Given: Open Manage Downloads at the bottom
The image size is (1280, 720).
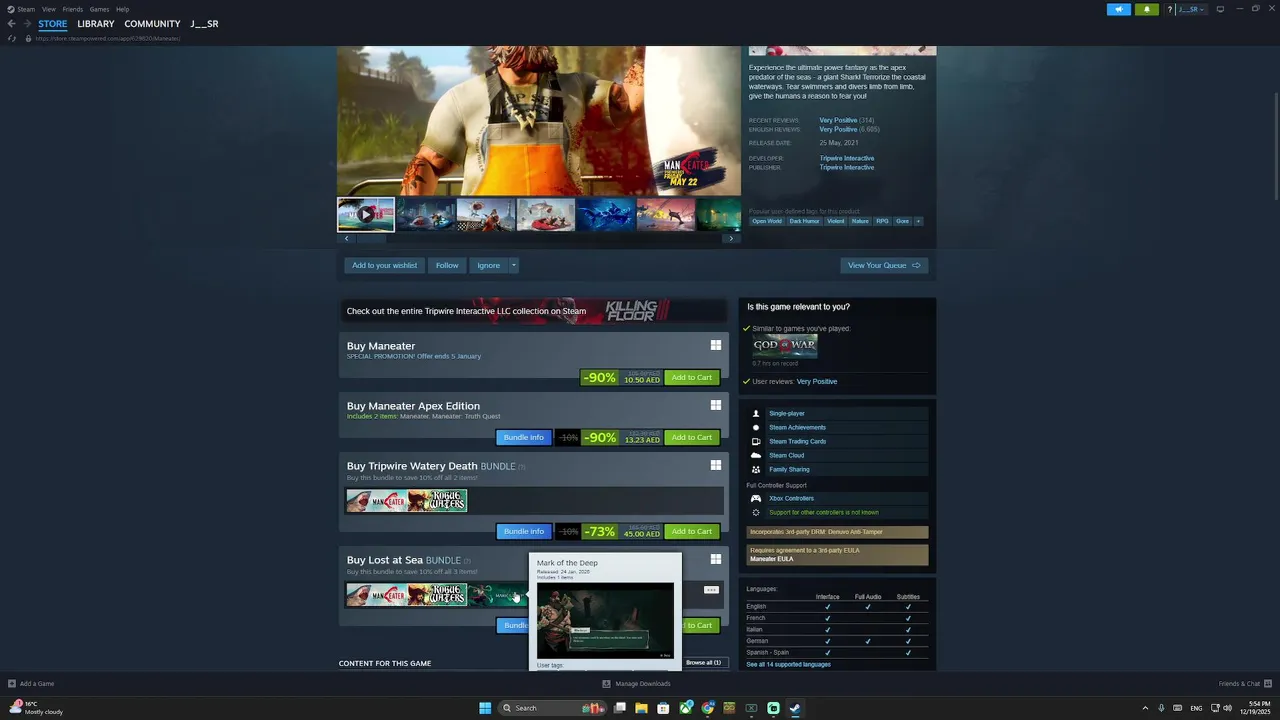Looking at the screenshot, I should point(636,684).
